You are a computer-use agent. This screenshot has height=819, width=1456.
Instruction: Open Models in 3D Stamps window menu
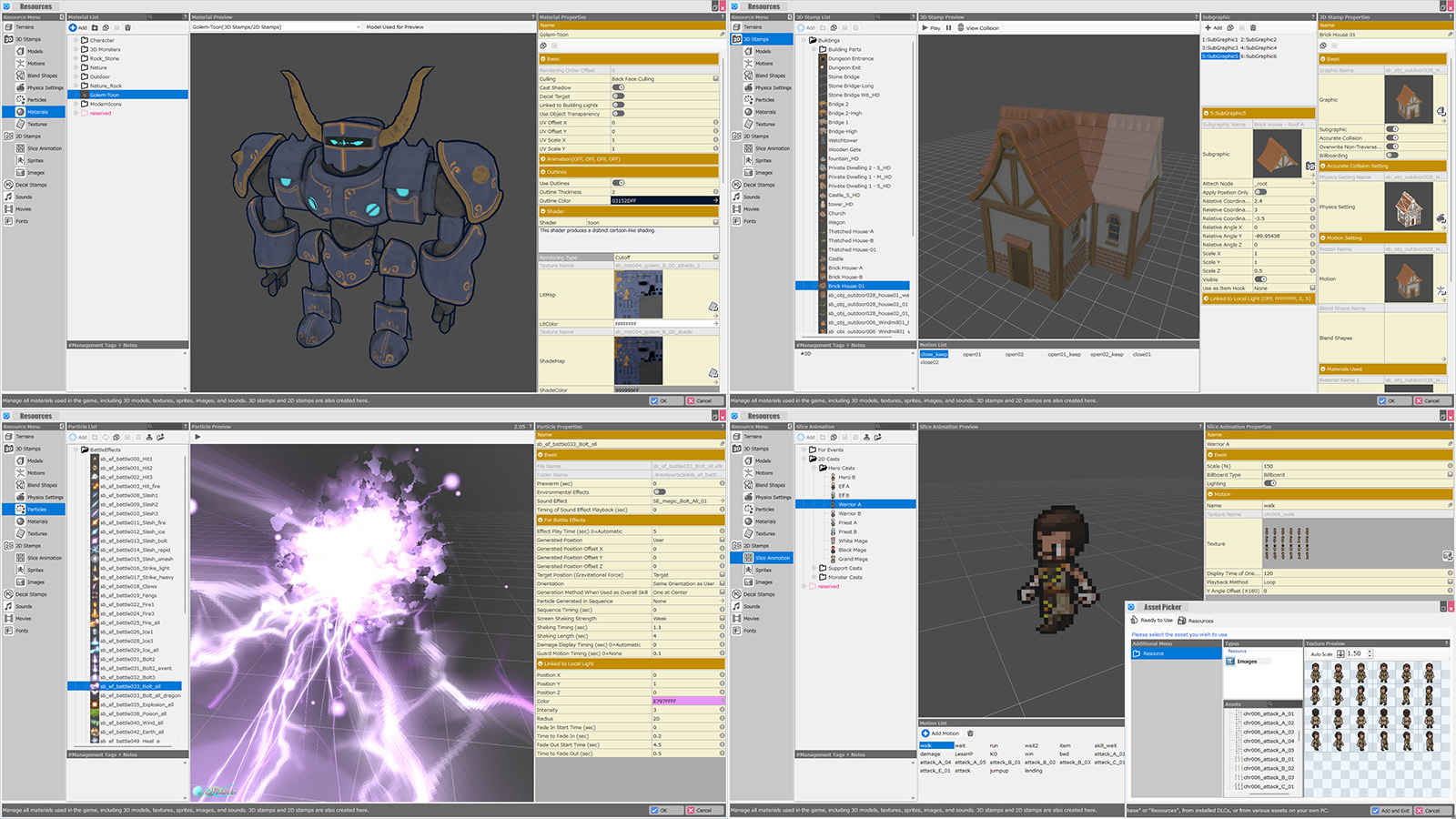(763, 52)
